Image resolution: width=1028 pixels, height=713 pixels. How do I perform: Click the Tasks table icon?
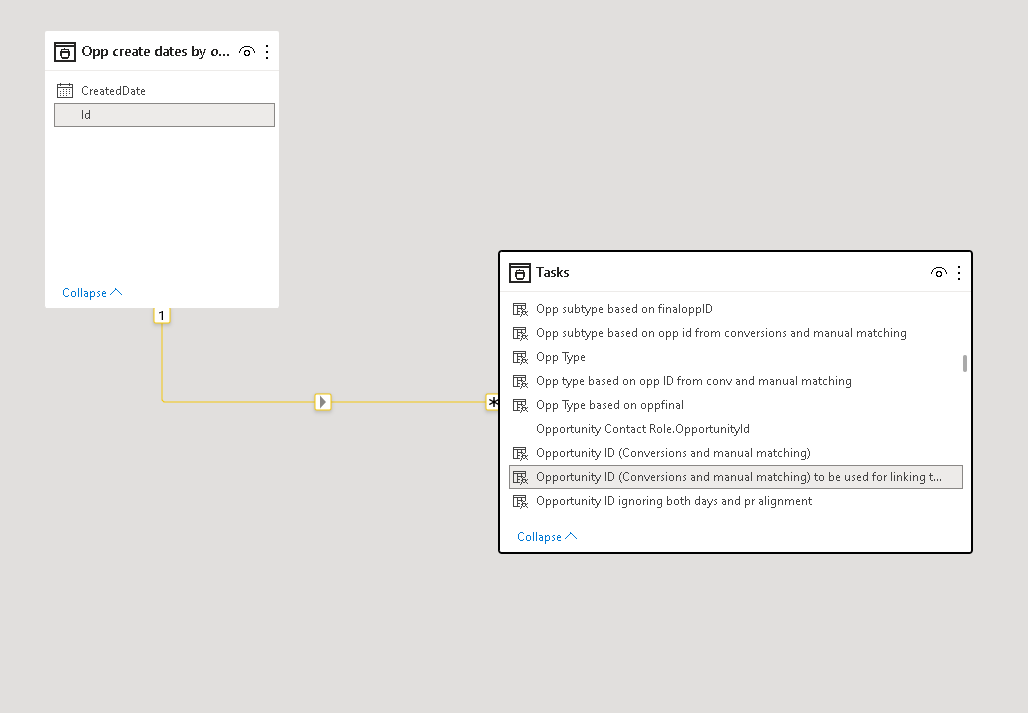point(519,273)
